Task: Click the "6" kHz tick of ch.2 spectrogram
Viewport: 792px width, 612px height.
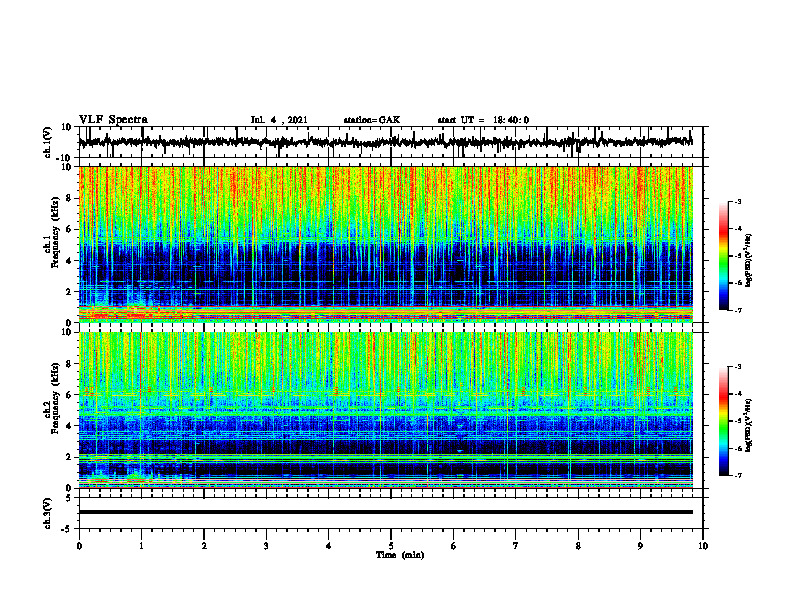Action: point(69,395)
